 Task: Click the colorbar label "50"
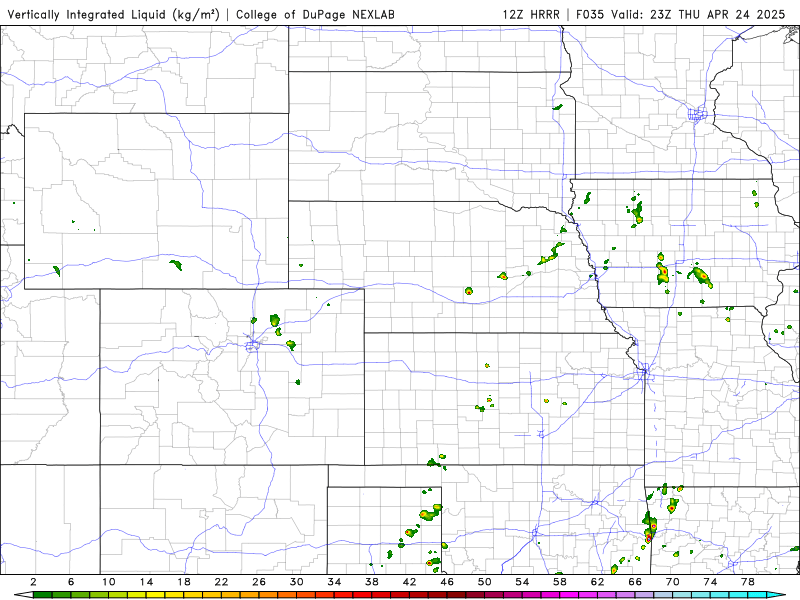pos(485,582)
